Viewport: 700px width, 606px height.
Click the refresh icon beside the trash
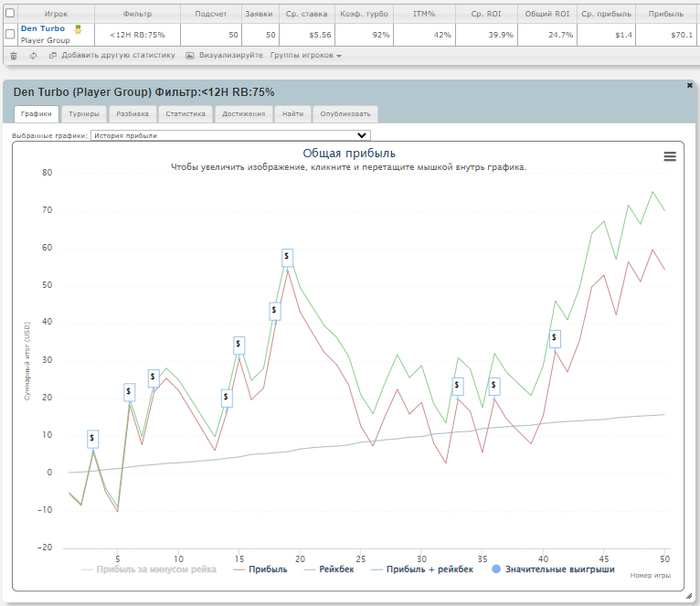pos(33,56)
